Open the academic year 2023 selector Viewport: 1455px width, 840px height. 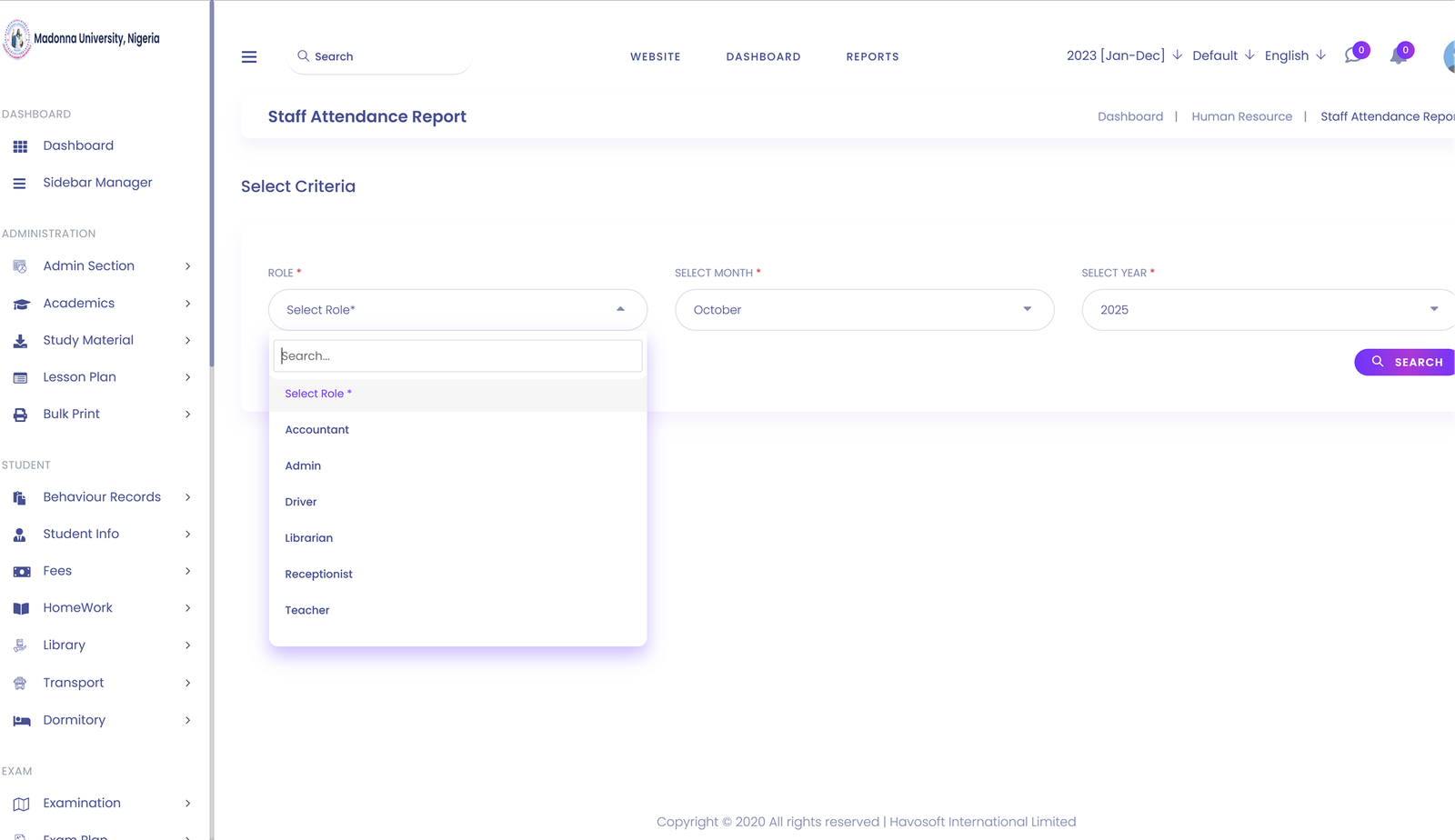(1124, 55)
